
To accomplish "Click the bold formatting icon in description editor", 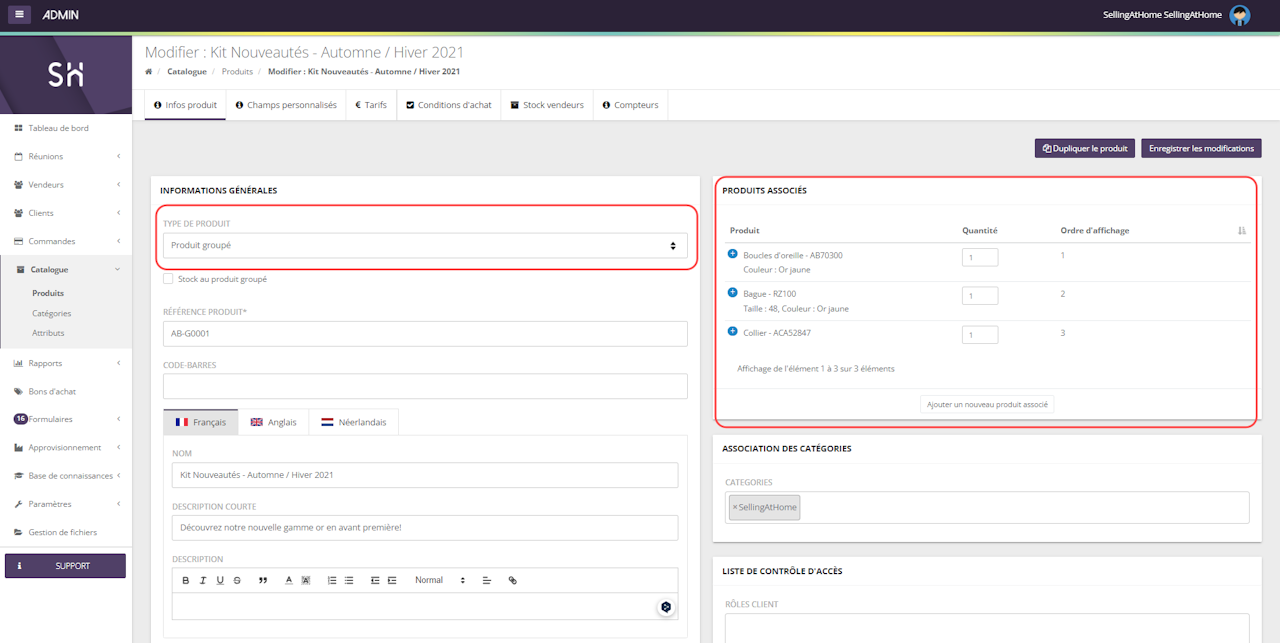I will click(186, 581).
